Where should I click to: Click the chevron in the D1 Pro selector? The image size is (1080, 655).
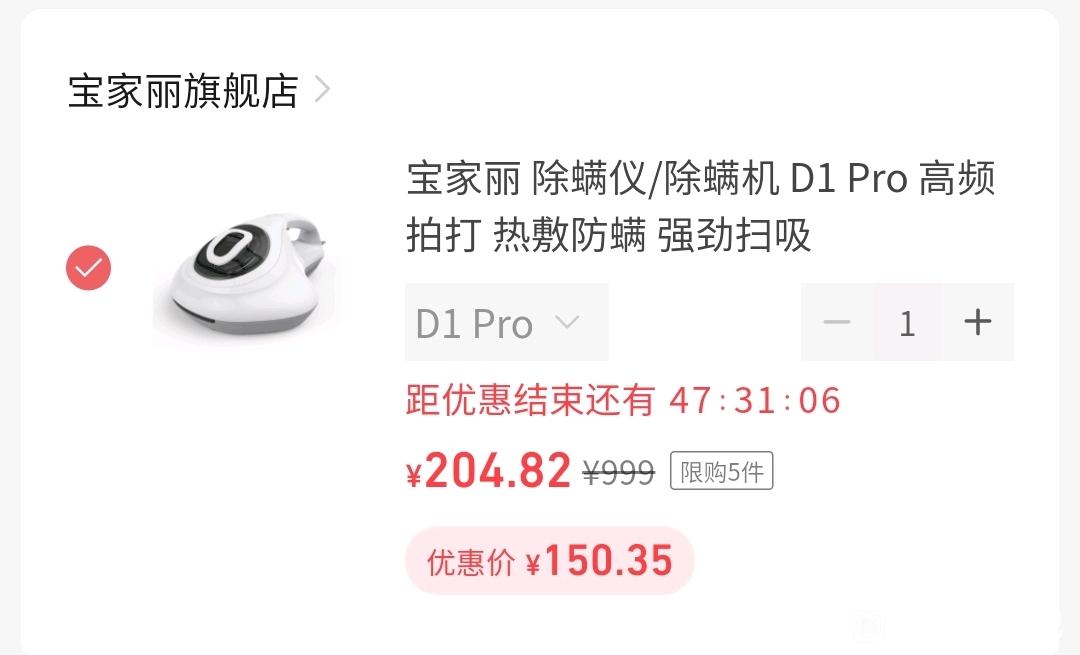coord(567,322)
